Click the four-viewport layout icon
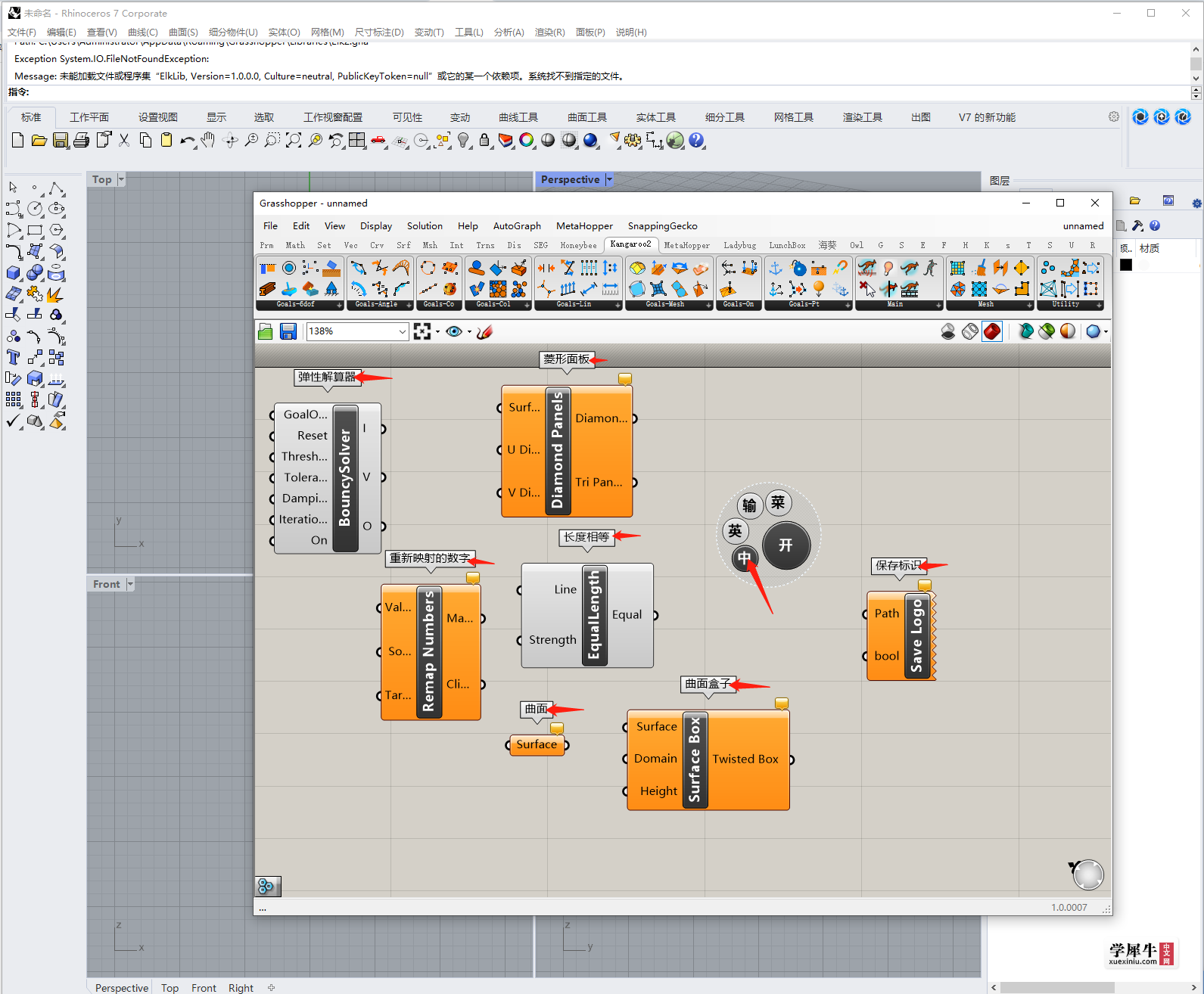Image resolution: width=1204 pixels, height=994 pixels. pos(357,140)
